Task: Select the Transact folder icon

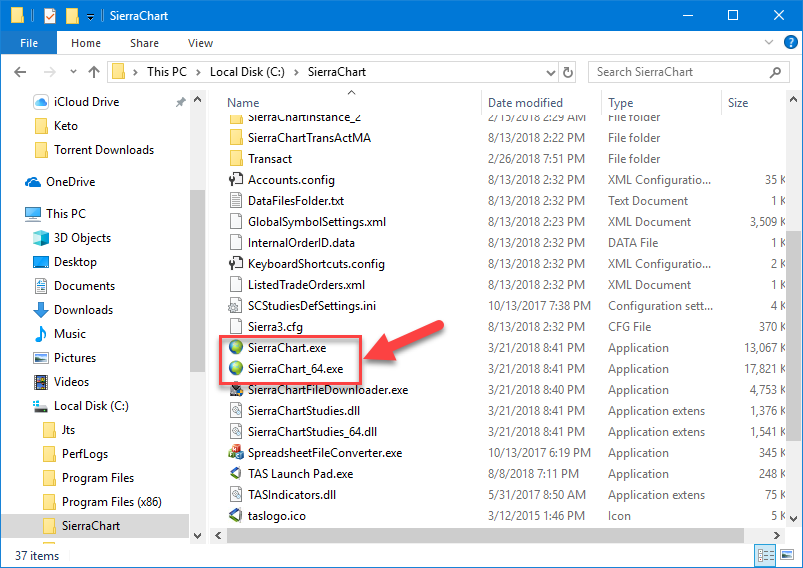Action: click(x=236, y=159)
